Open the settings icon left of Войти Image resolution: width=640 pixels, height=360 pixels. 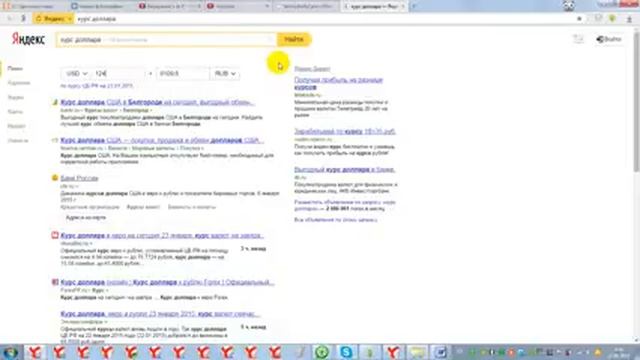click(578, 39)
